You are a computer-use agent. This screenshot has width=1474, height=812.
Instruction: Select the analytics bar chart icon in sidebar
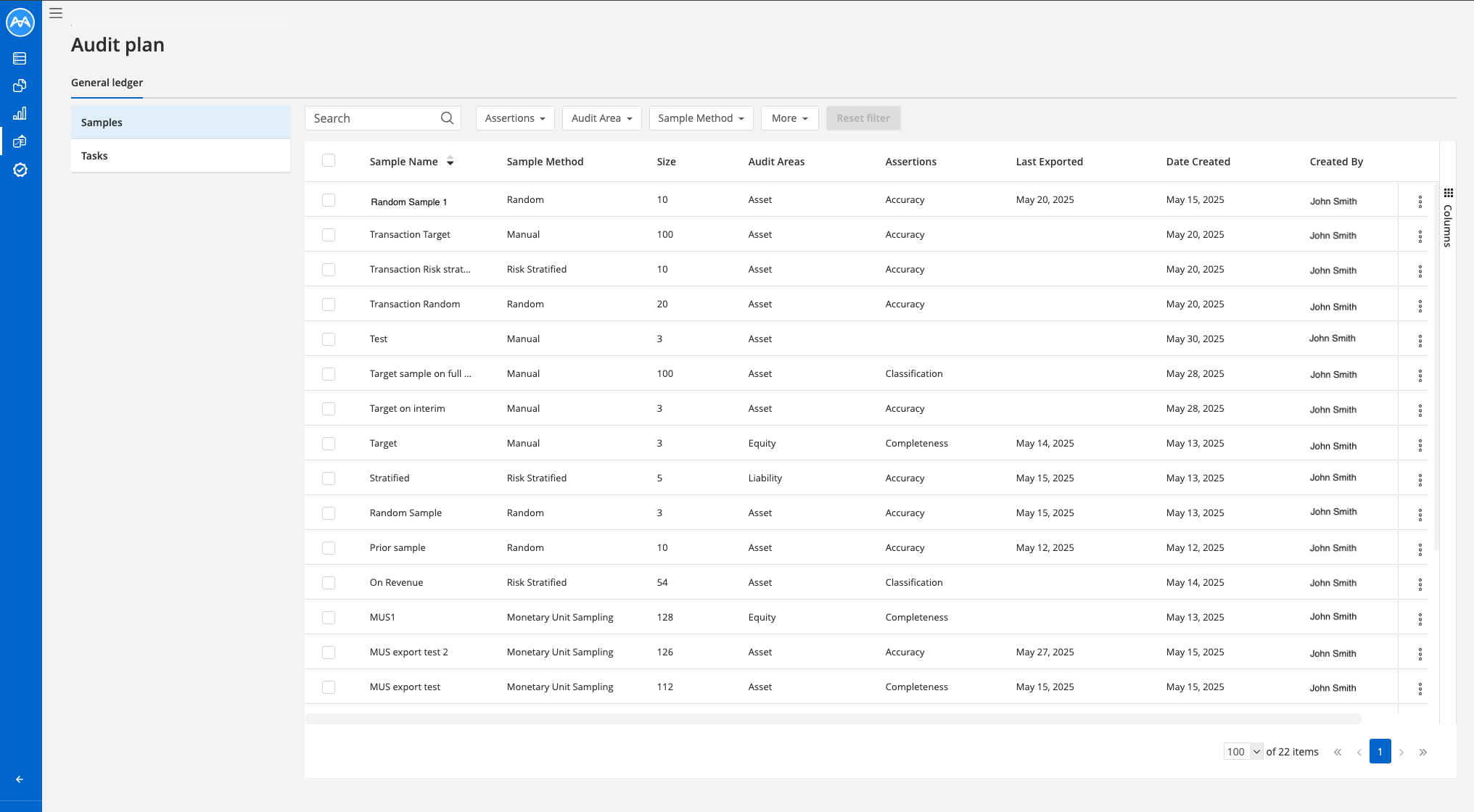(20, 113)
